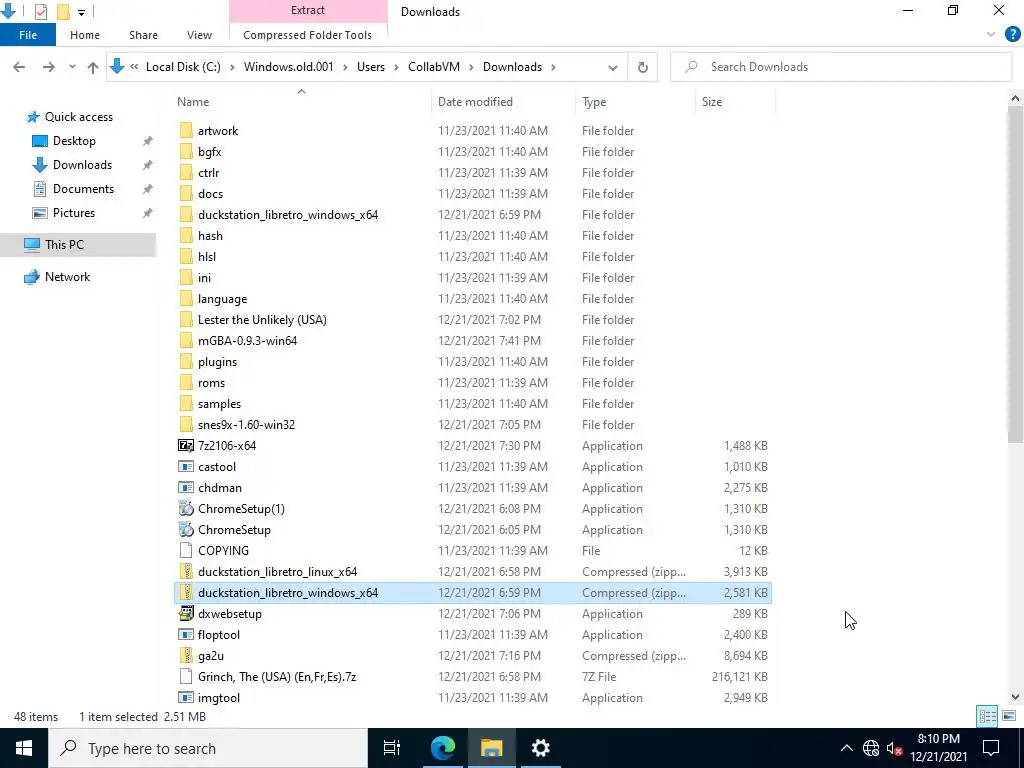Screen dimensions: 1024x768
Task: Select the ga2u zip archive icon
Action: pos(186,656)
